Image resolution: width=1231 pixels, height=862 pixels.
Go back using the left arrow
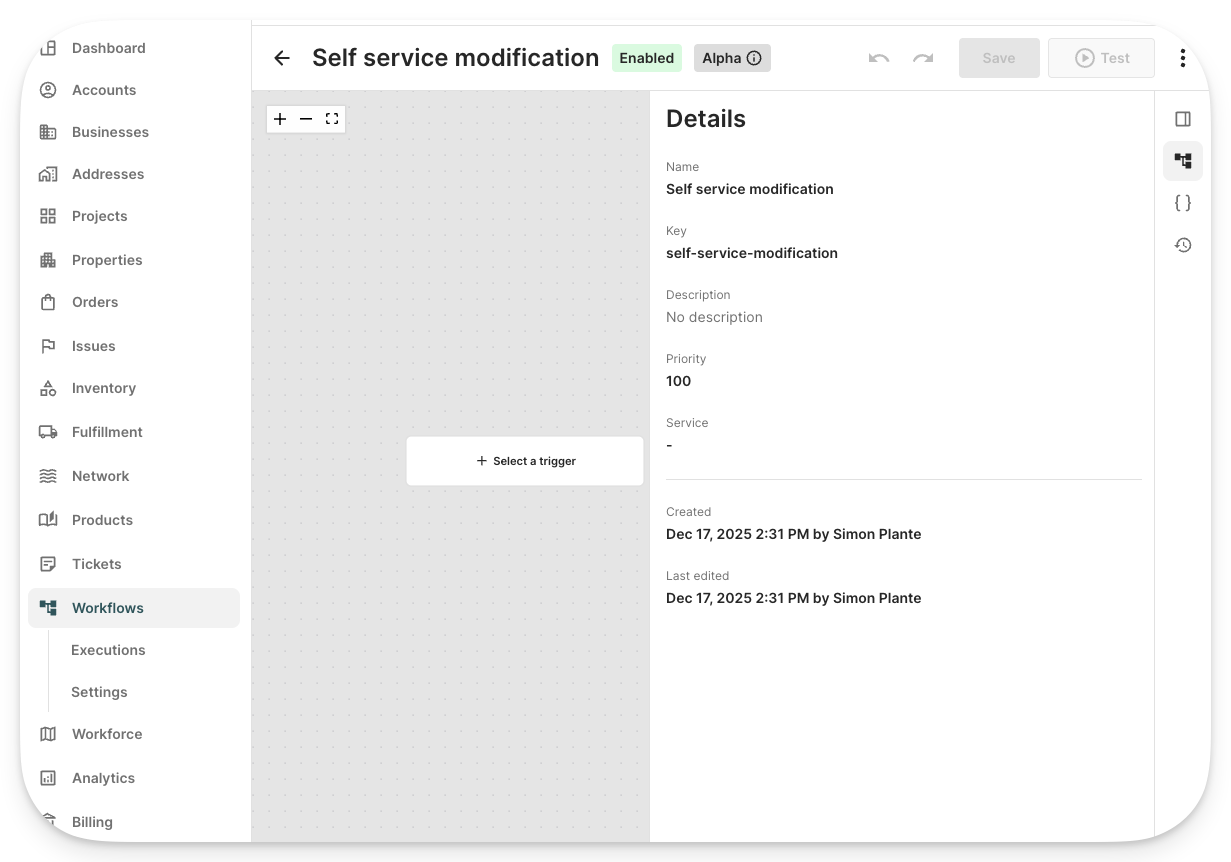coord(282,58)
